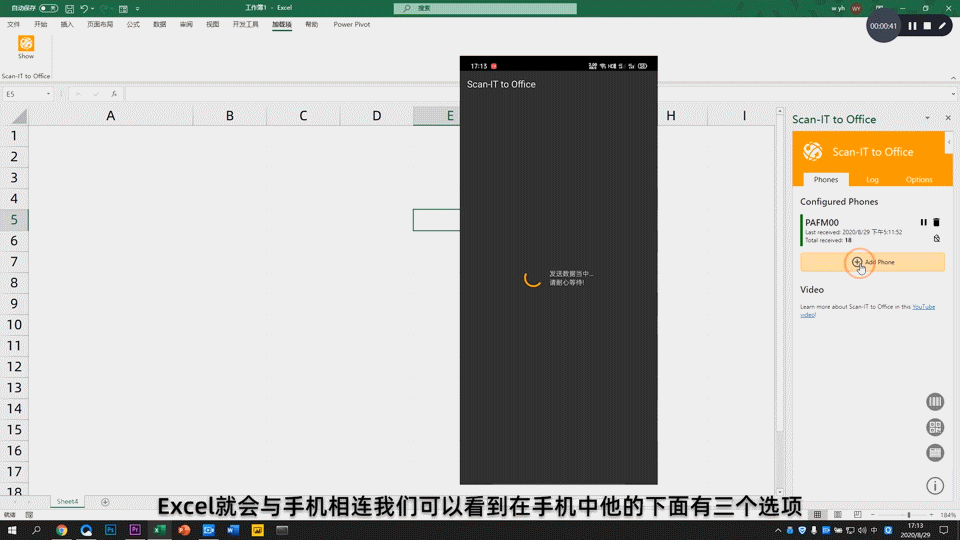Select column C header
This screenshot has width=960, height=540.
pyautogui.click(x=303, y=116)
